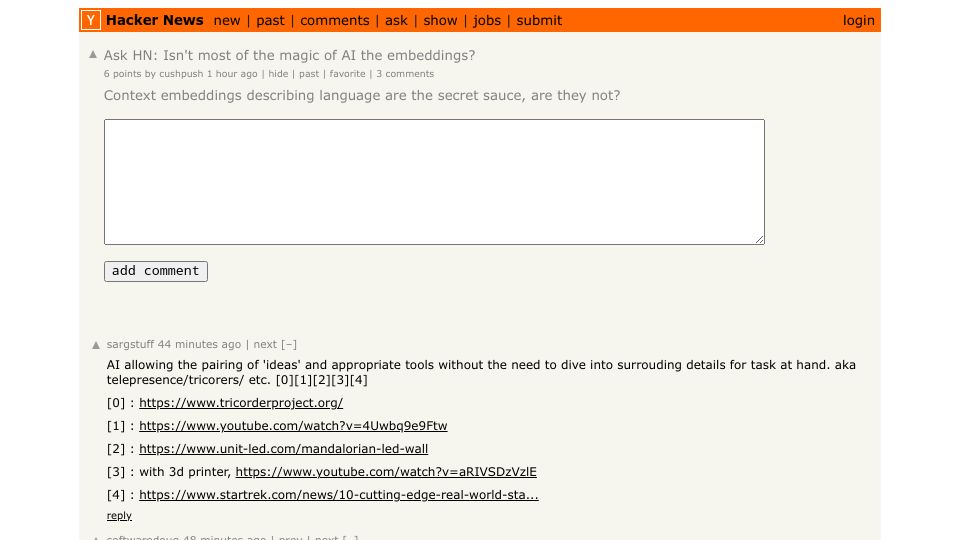Open the jobs section
The image size is (960, 540).
click(487, 21)
